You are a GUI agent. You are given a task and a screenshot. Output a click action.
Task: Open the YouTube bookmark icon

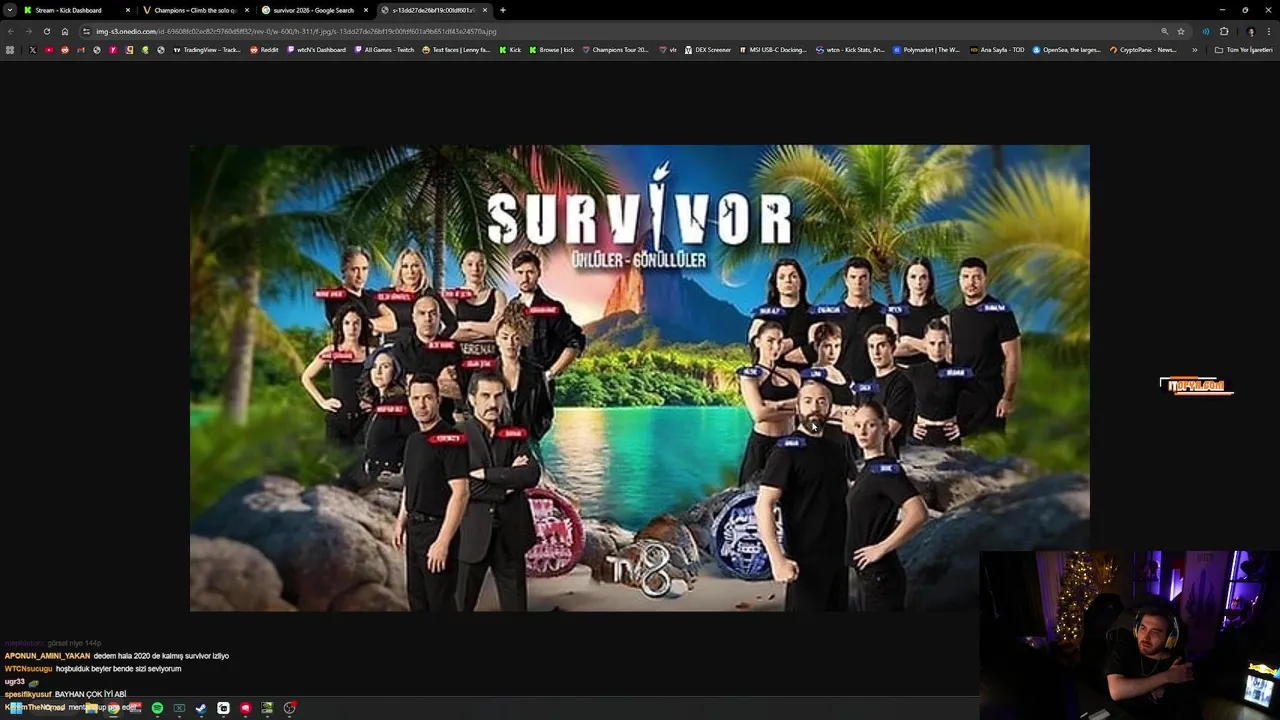point(49,50)
